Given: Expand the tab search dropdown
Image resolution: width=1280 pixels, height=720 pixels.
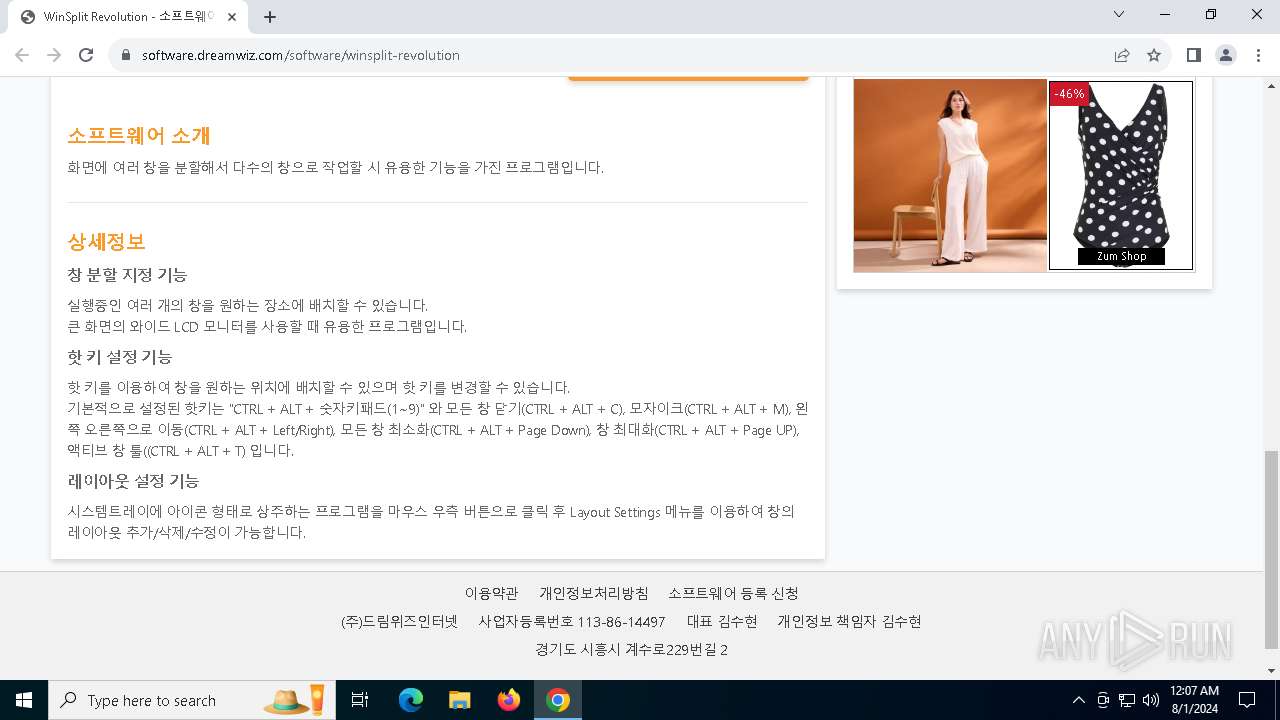Looking at the screenshot, I should tap(1119, 14).
